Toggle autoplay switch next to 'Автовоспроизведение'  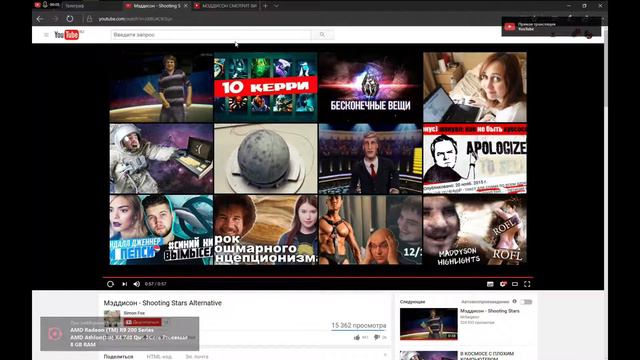pyautogui.click(x=526, y=302)
